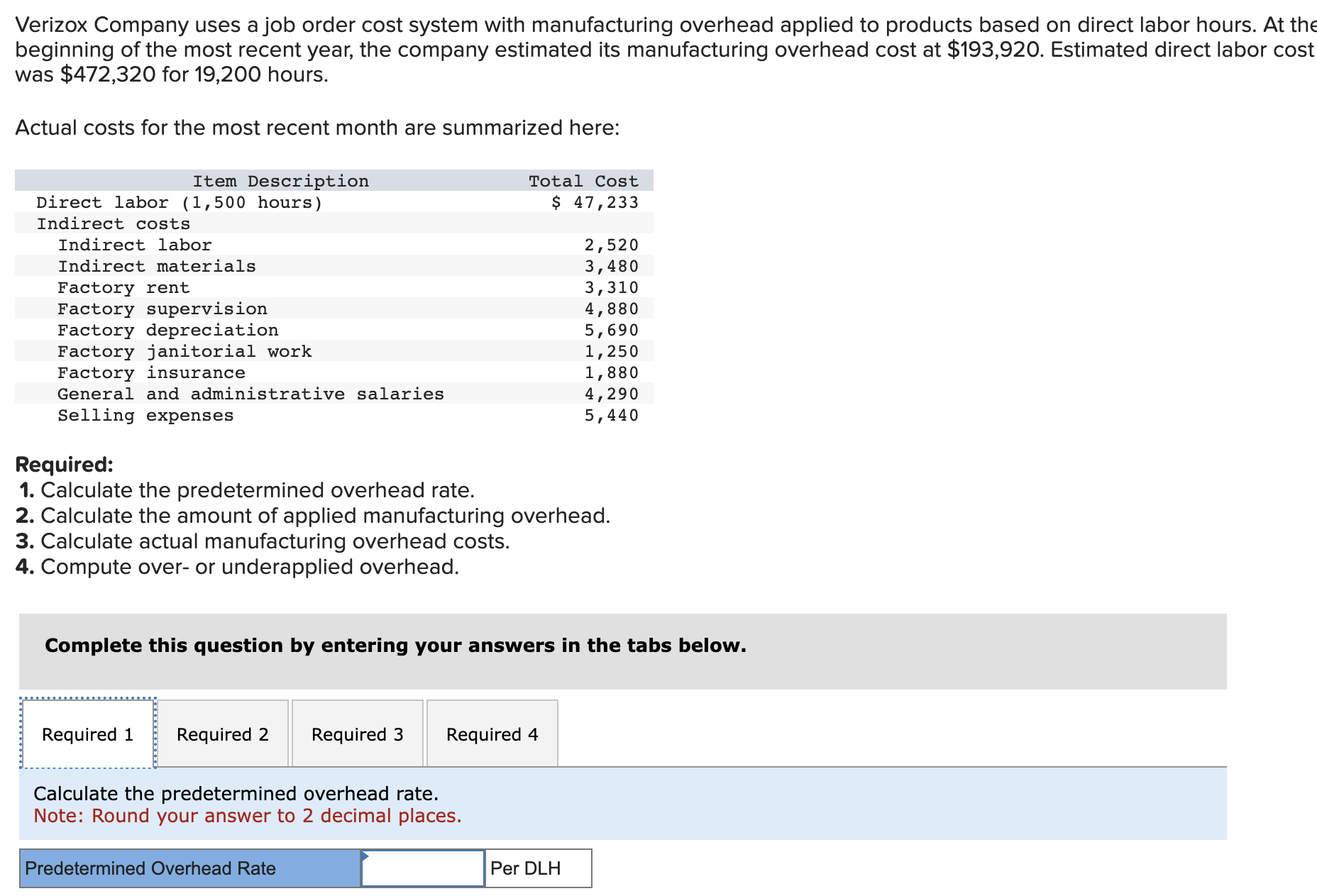The height and width of the screenshot is (896, 1317).
Task: Click the Total Cost column header
Action: tap(584, 181)
